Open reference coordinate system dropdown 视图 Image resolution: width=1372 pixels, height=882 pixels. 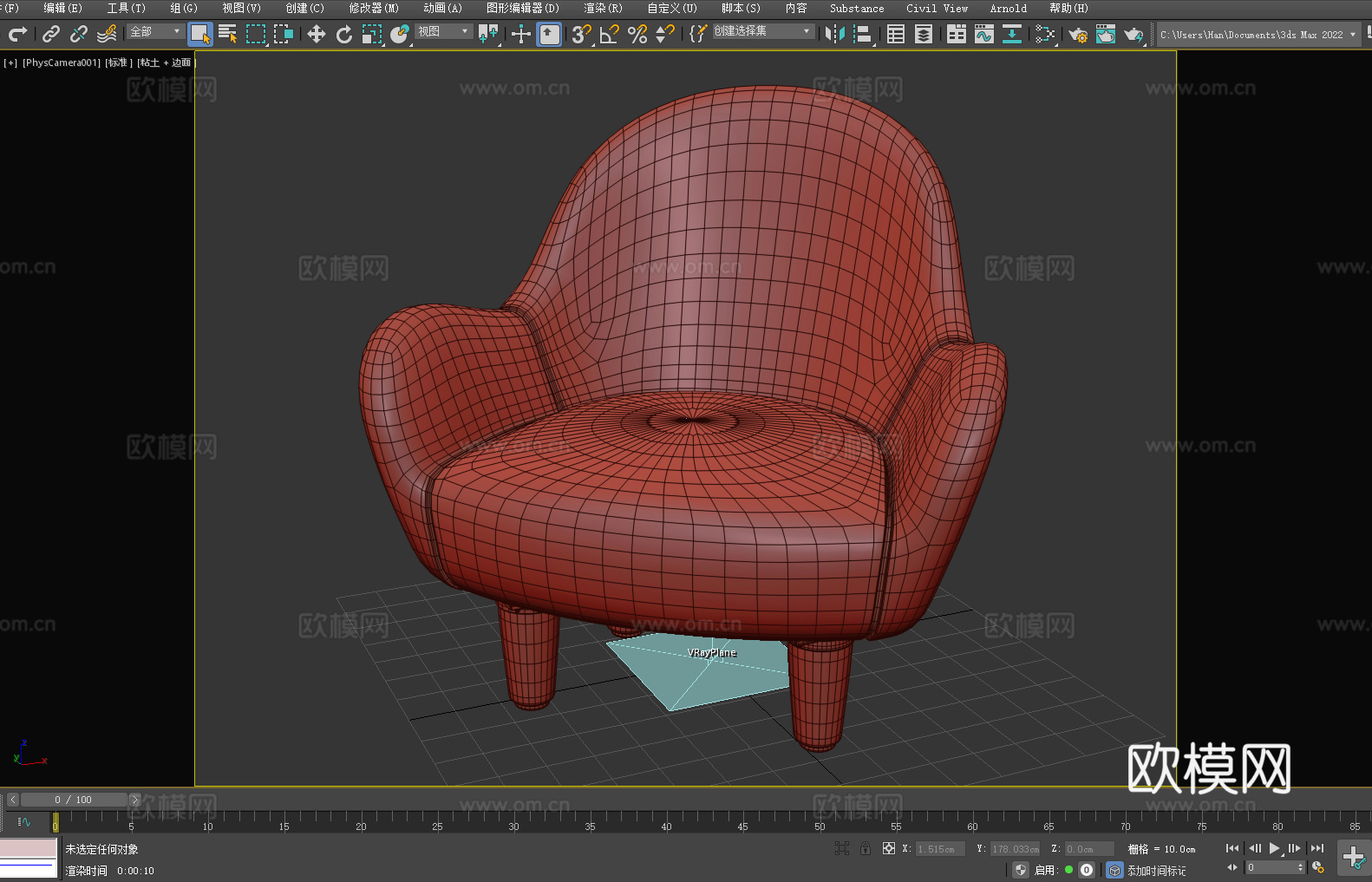click(x=443, y=31)
